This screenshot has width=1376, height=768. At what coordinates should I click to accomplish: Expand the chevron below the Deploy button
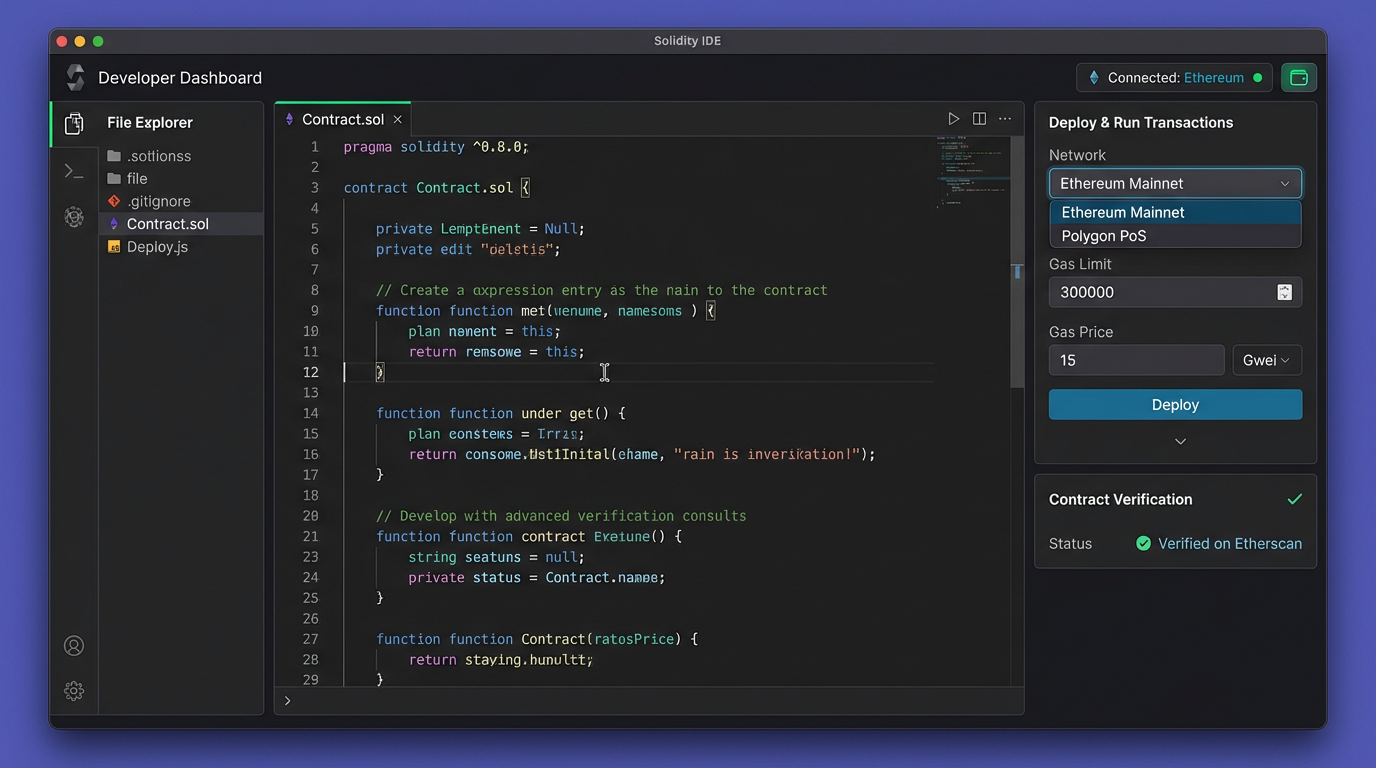1180,441
